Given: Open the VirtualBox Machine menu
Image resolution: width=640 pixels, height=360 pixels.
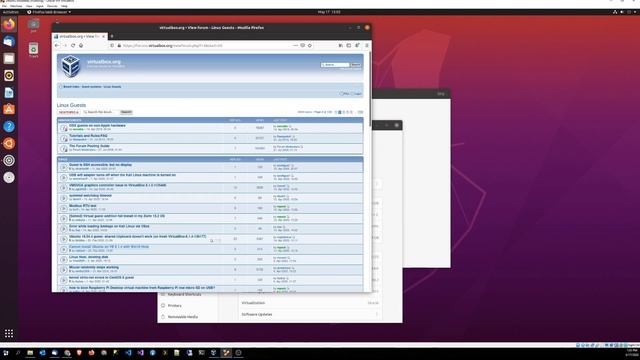Looking at the screenshot, I should 16,6.
